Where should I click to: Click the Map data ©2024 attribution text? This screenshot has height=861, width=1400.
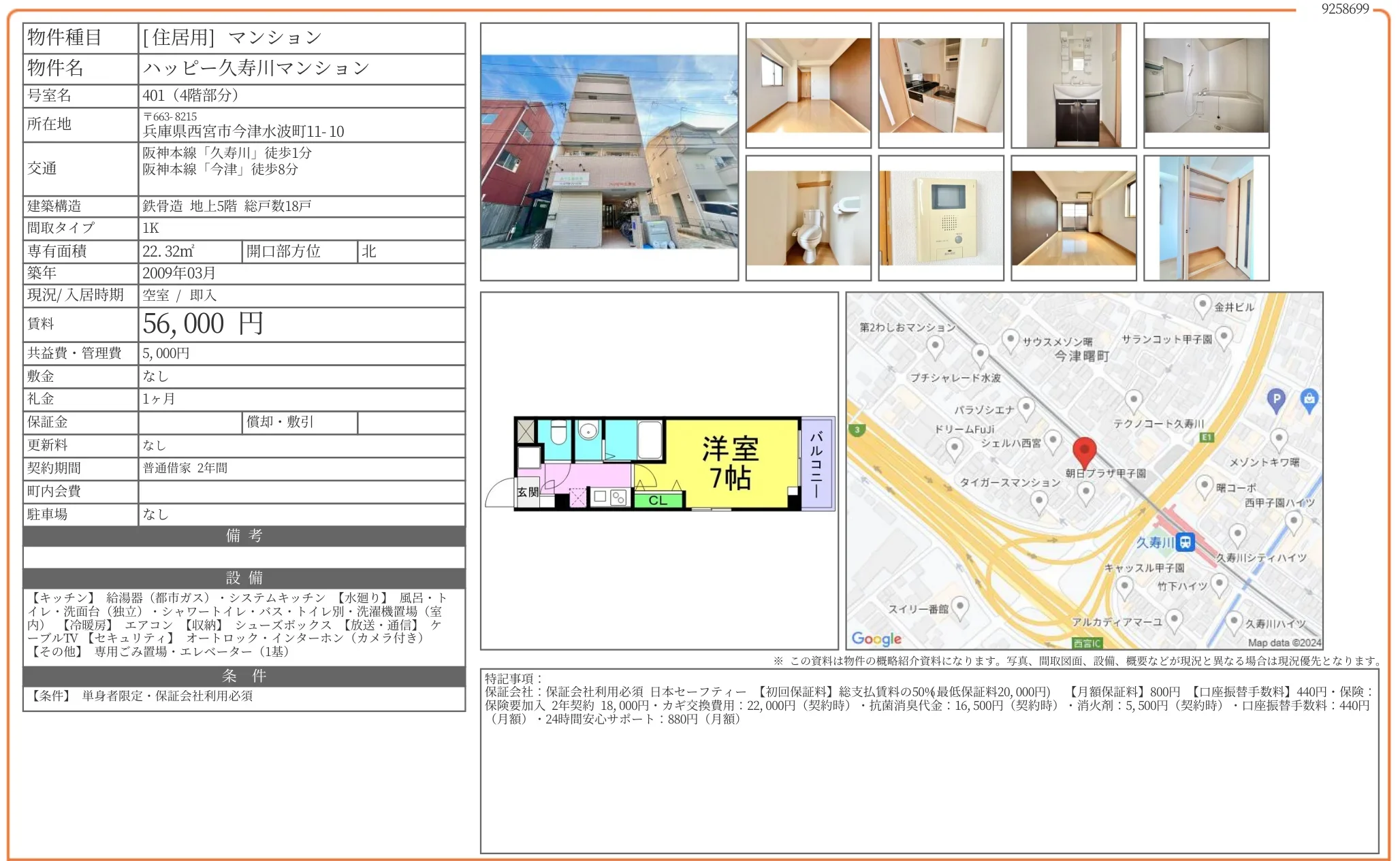tap(1284, 640)
